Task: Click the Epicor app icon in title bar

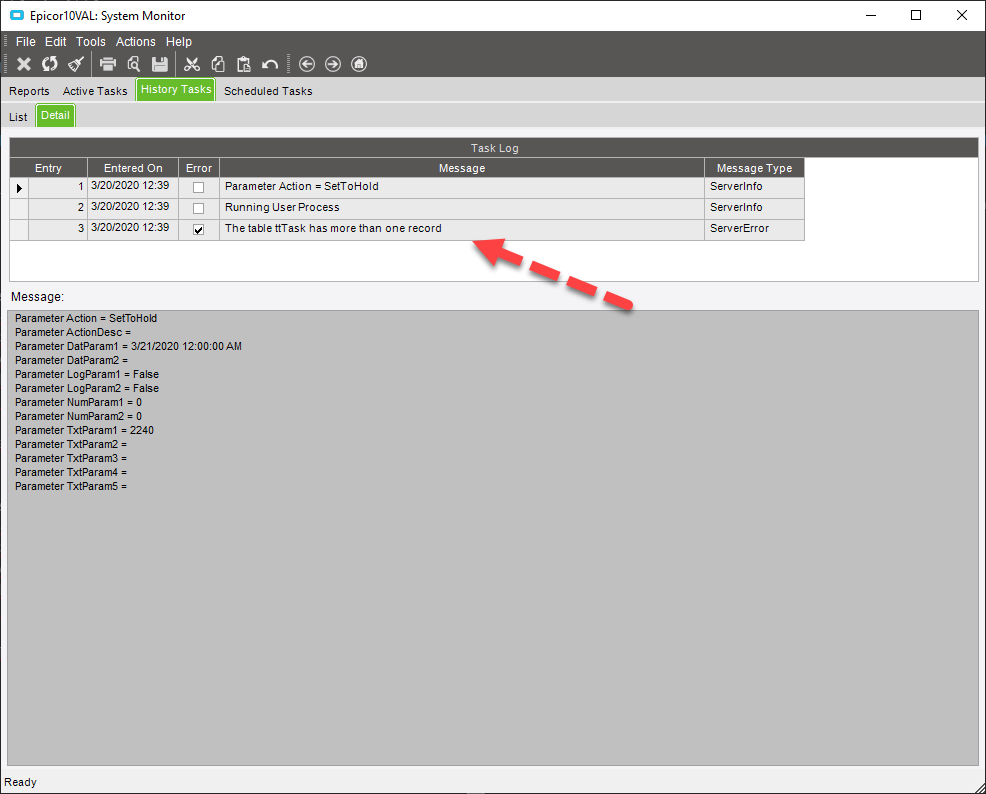Action: point(17,15)
